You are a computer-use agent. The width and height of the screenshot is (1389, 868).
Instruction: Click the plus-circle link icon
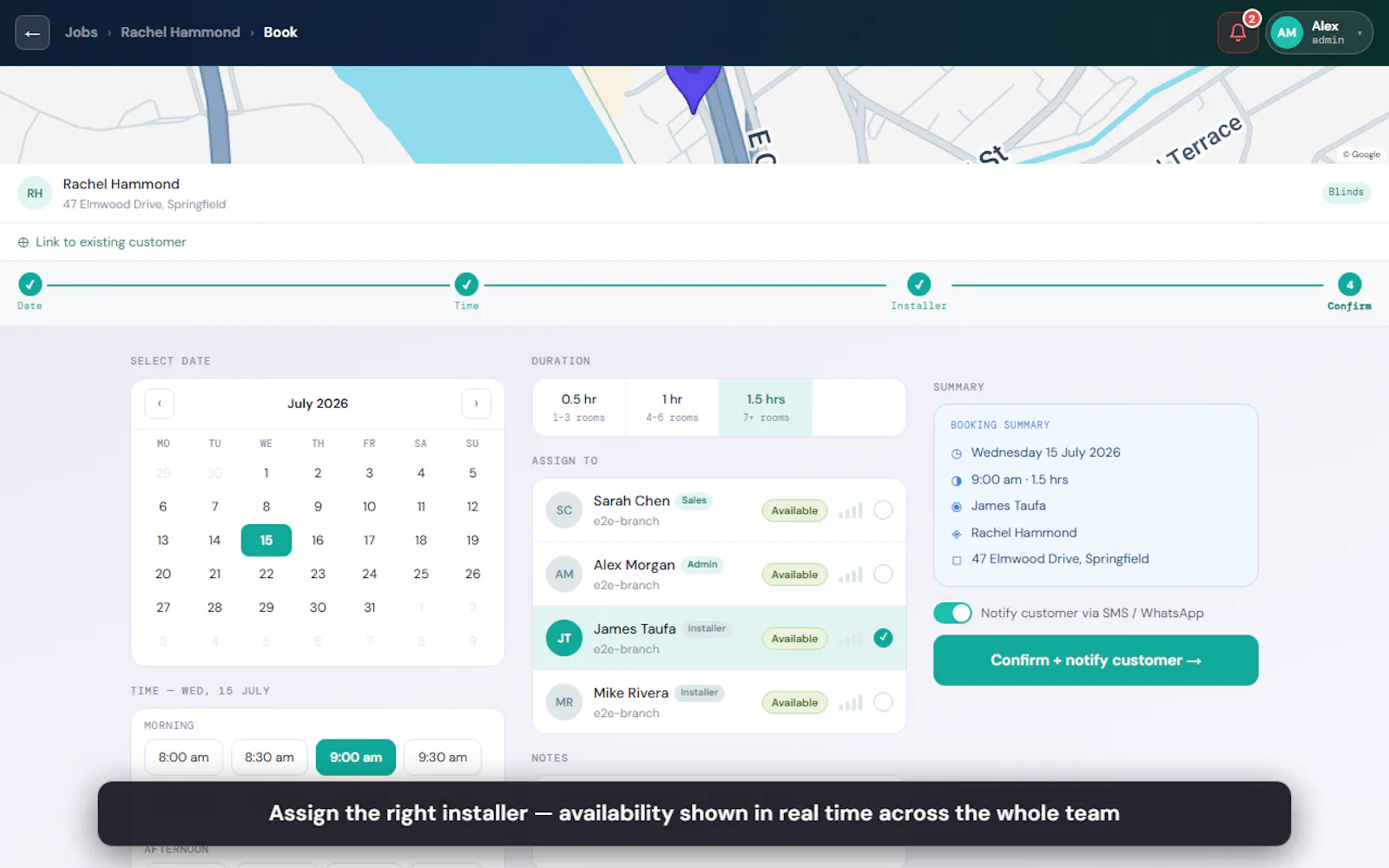click(23, 242)
